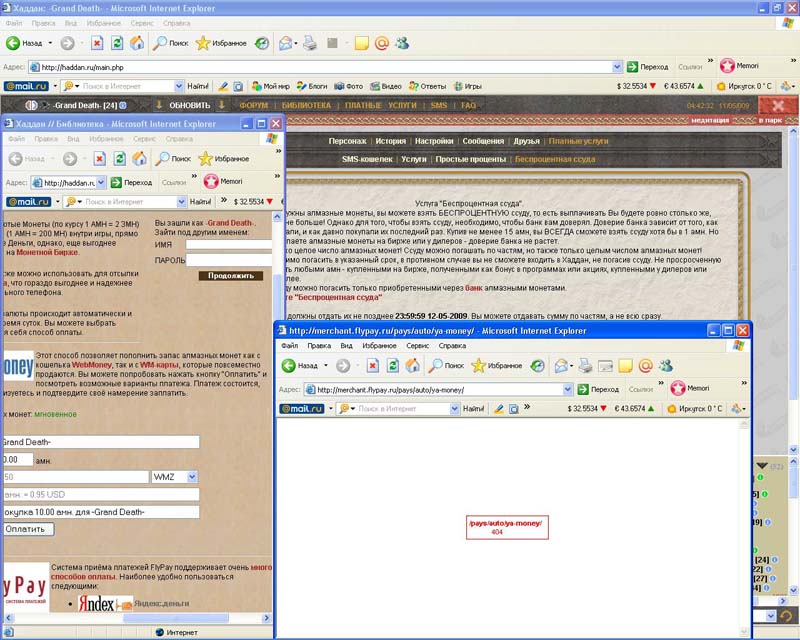Screen dimensions: 800x640
Task: Open the Беспроцентная ссуда tab
Action: 555,159
